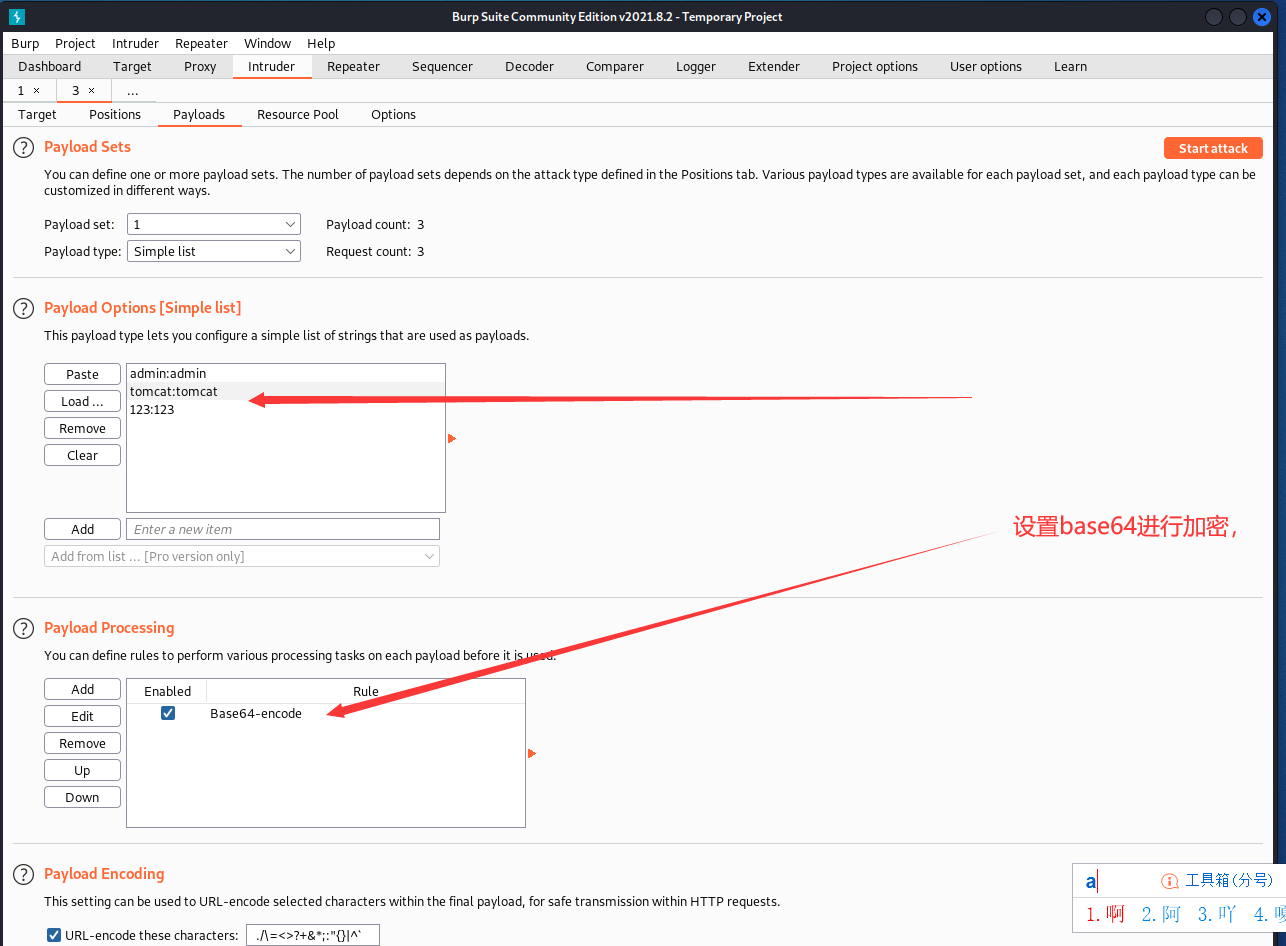Select the Base64-encode rule row
Image resolution: width=1286 pixels, height=946 pixels.
pyautogui.click(x=326, y=713)
